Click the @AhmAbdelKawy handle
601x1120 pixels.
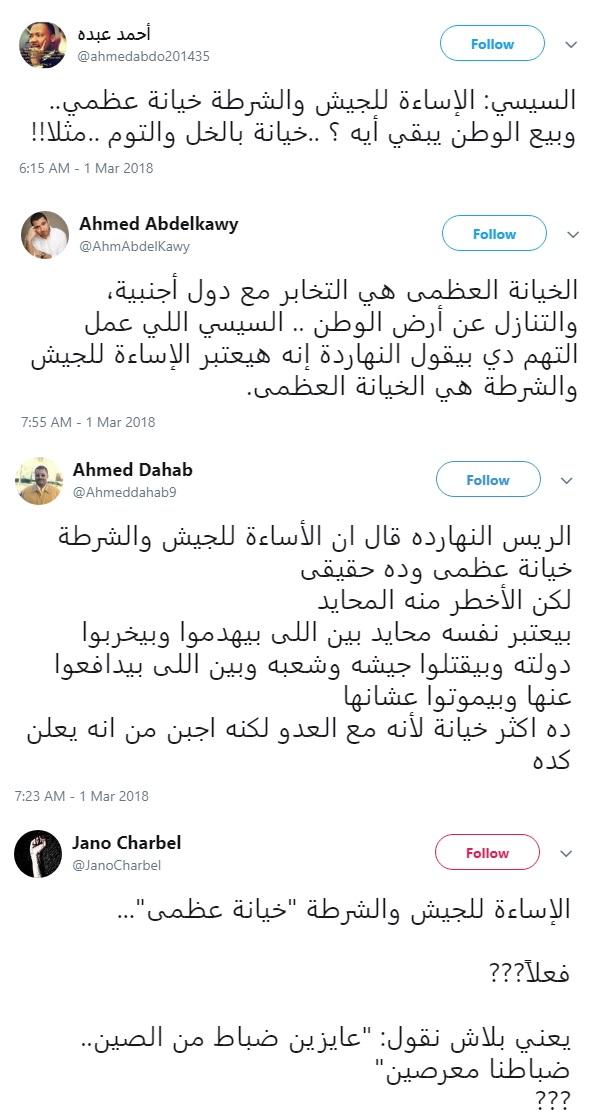(135, 246)
